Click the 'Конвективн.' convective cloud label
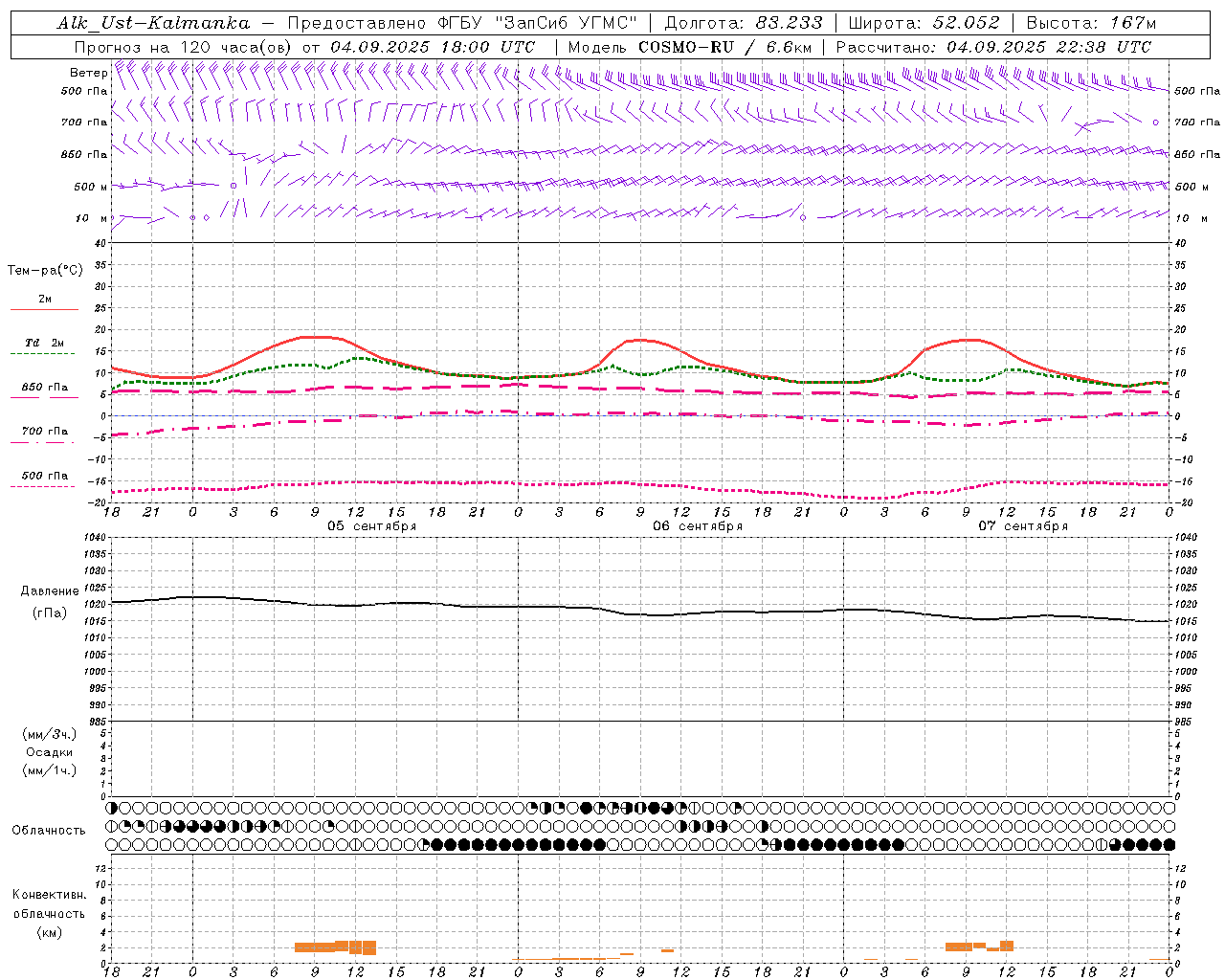The width and height of the screenshot is (1225, 980). click(x=50, y=895)
